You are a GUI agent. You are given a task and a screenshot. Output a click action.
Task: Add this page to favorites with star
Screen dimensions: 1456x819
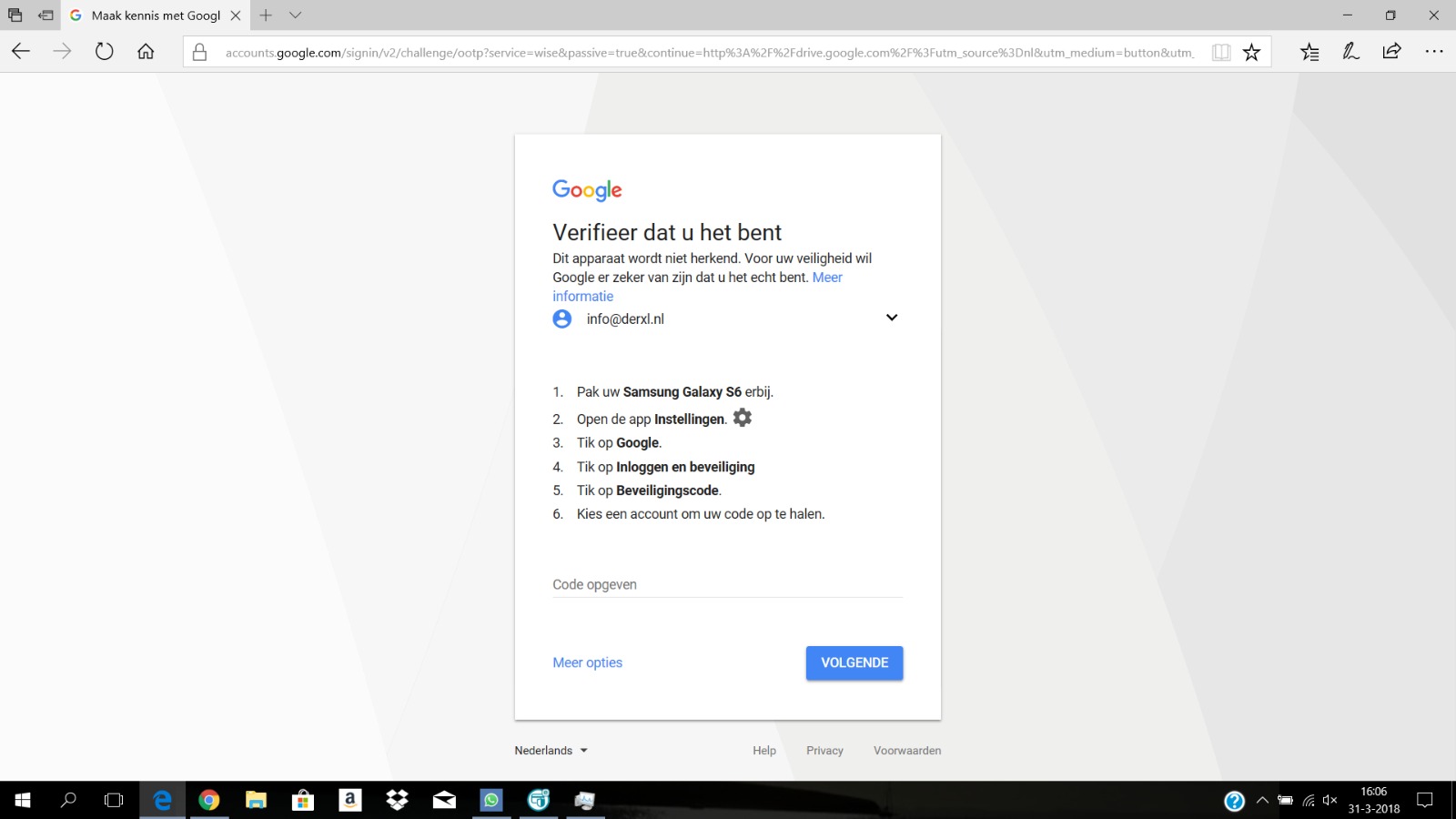(1252, 53)
